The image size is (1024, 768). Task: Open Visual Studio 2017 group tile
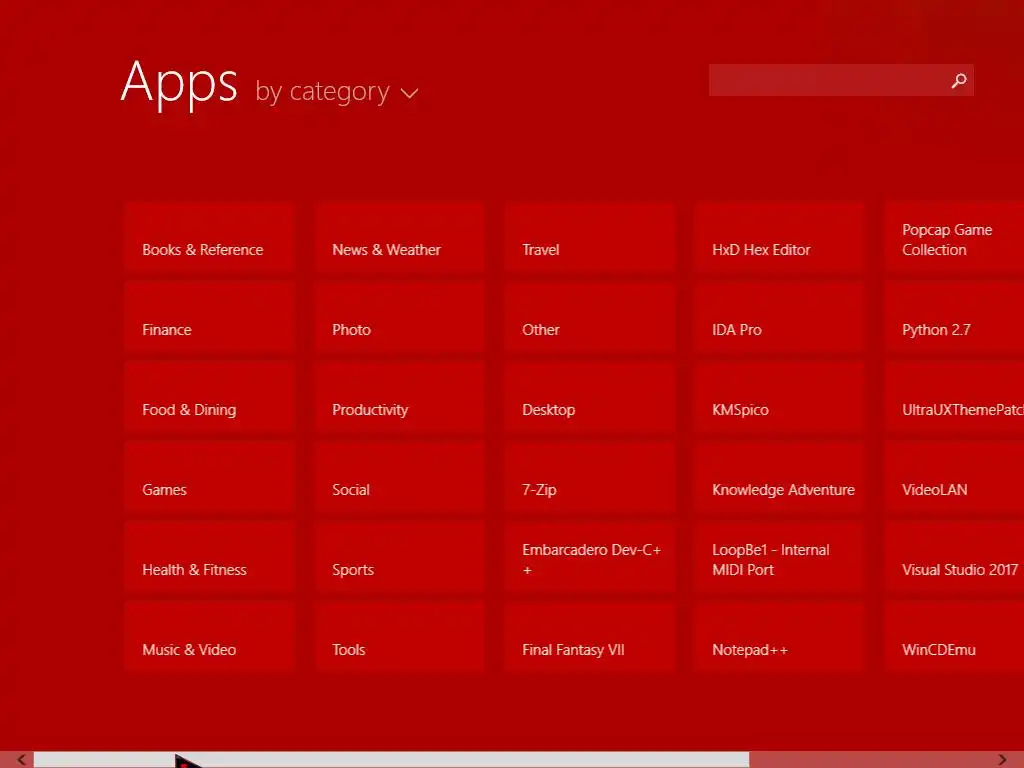click(954, 557)
